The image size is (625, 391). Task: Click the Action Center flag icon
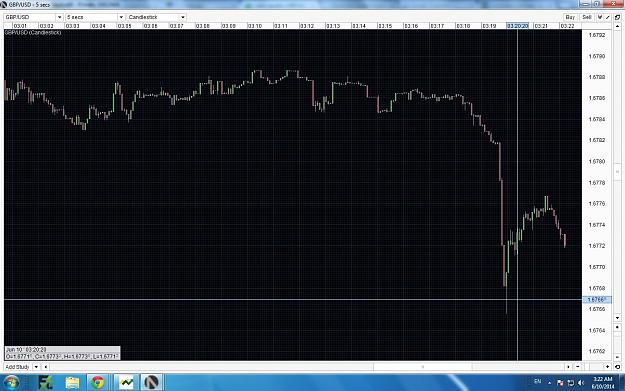pyautogui.click(x=560, y=383)
